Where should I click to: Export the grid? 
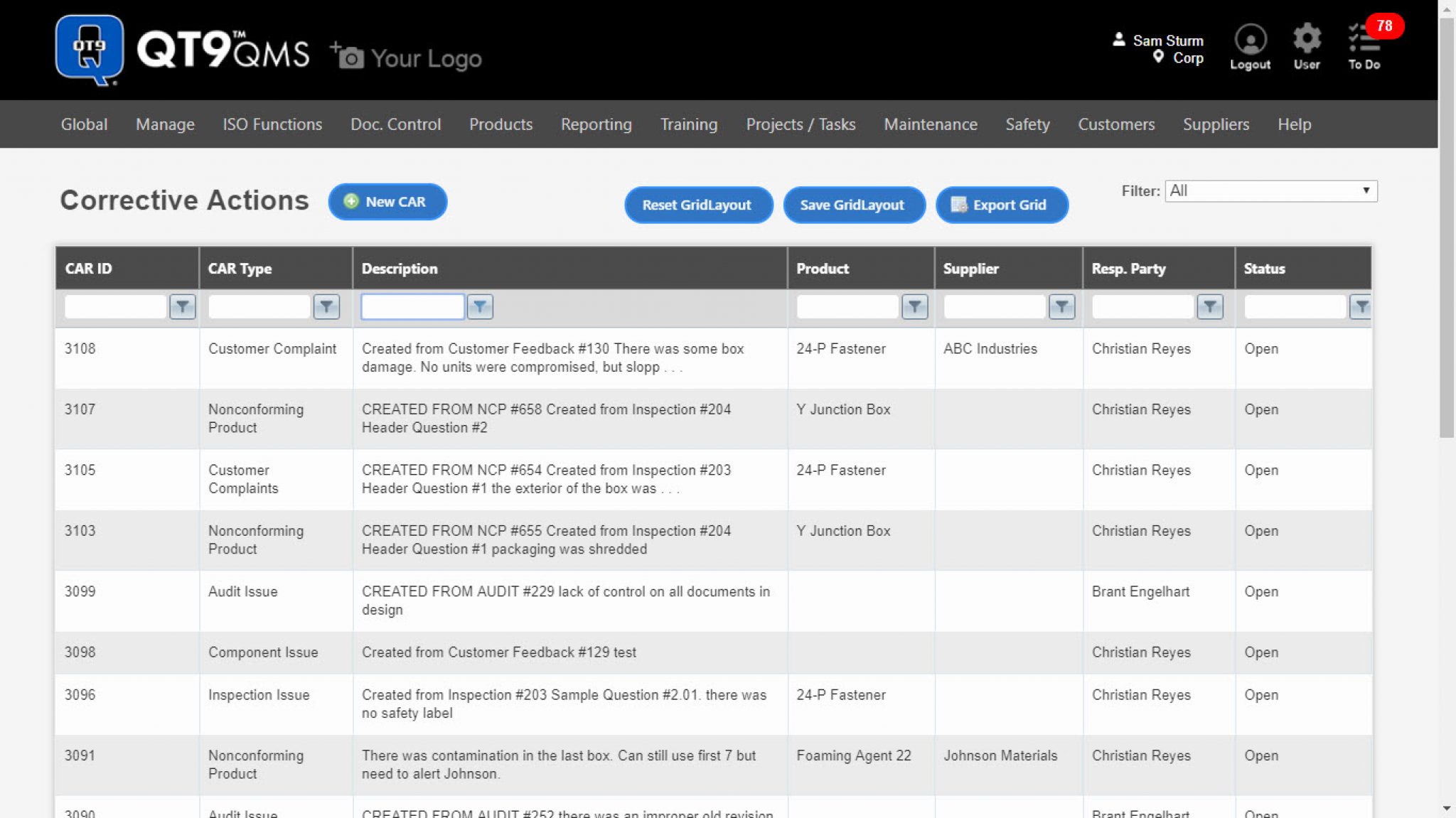1001,205
